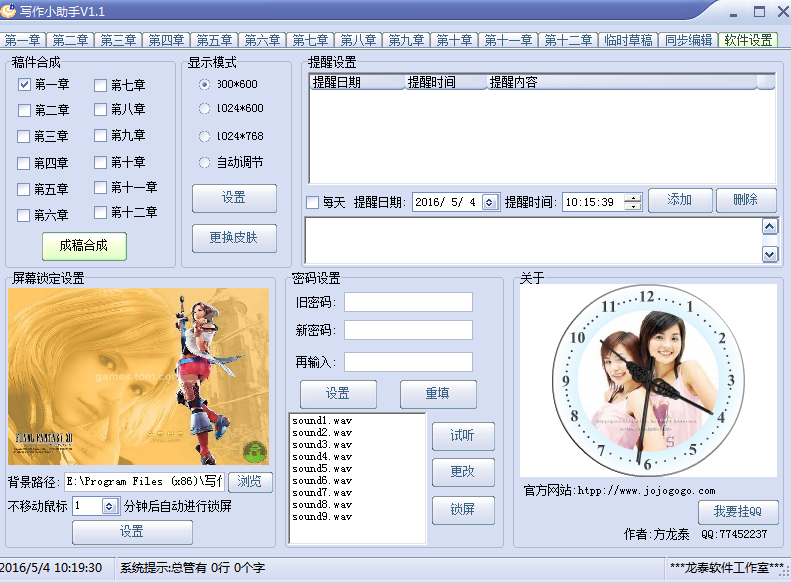Decrease the reminder time stepper
Image resolution: width=791 pixels, height=583 pixels.
(633, 206)
